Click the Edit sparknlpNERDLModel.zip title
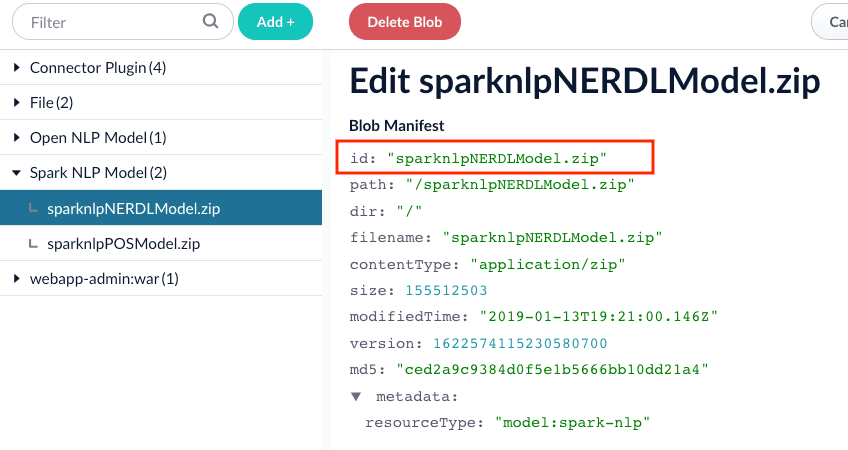This screenshot has height=450, width=848. coord(585,82)
